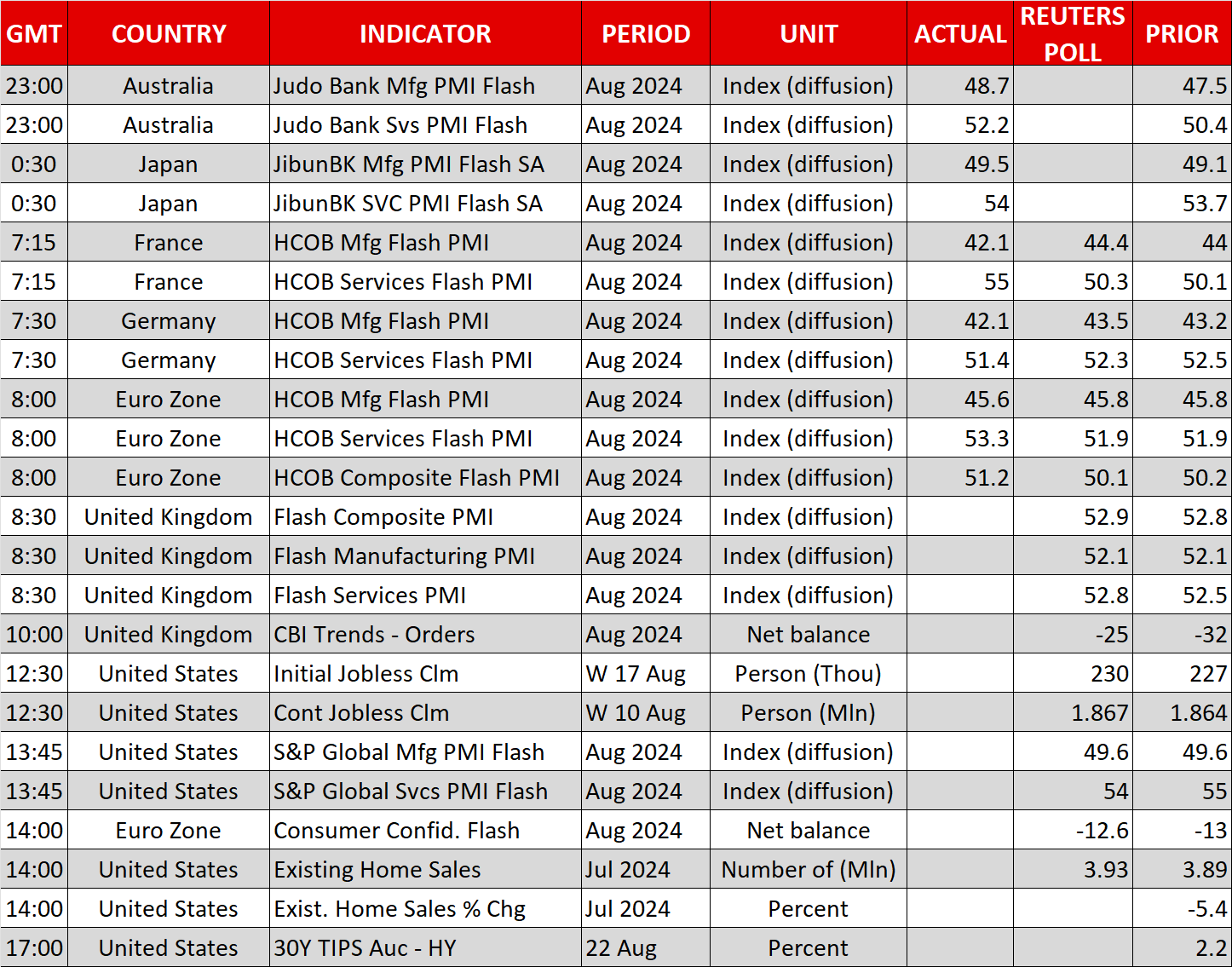Click the prior value 47.5
The width and height of the screenshot is (1232, 967).
[1204, 85]
